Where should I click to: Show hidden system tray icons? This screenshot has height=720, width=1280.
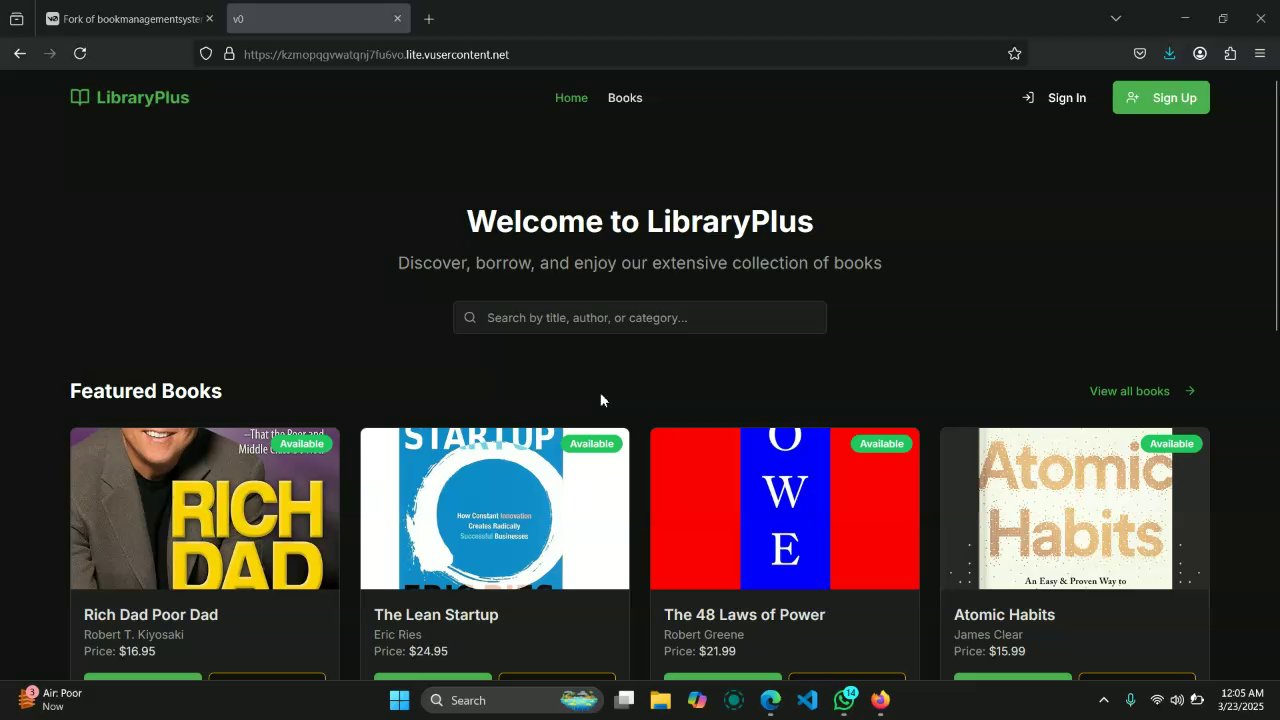(x=1104, y=700)
